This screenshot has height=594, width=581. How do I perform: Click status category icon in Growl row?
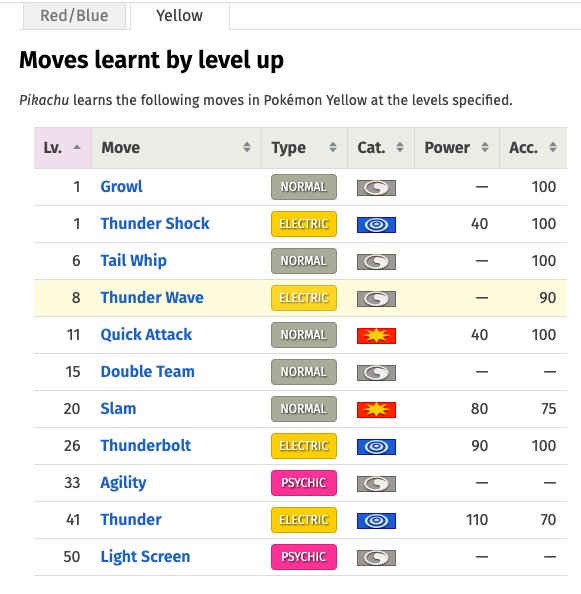[x=376, y=188]
